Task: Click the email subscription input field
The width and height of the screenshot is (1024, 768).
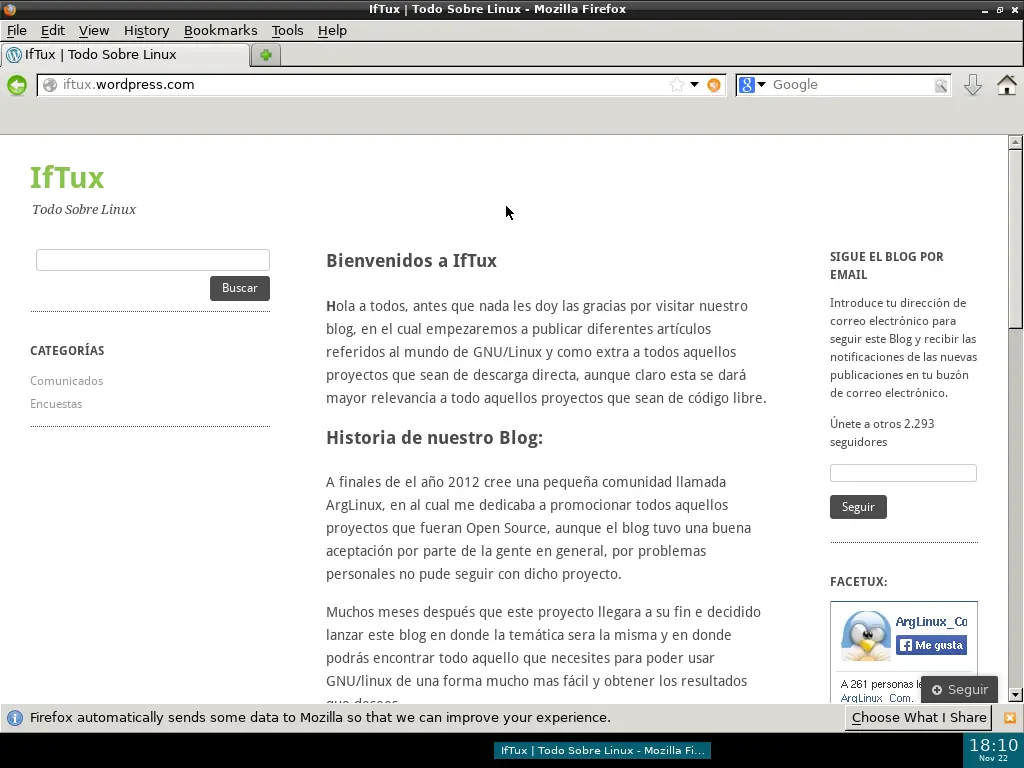Action: [x=903, y=473]
